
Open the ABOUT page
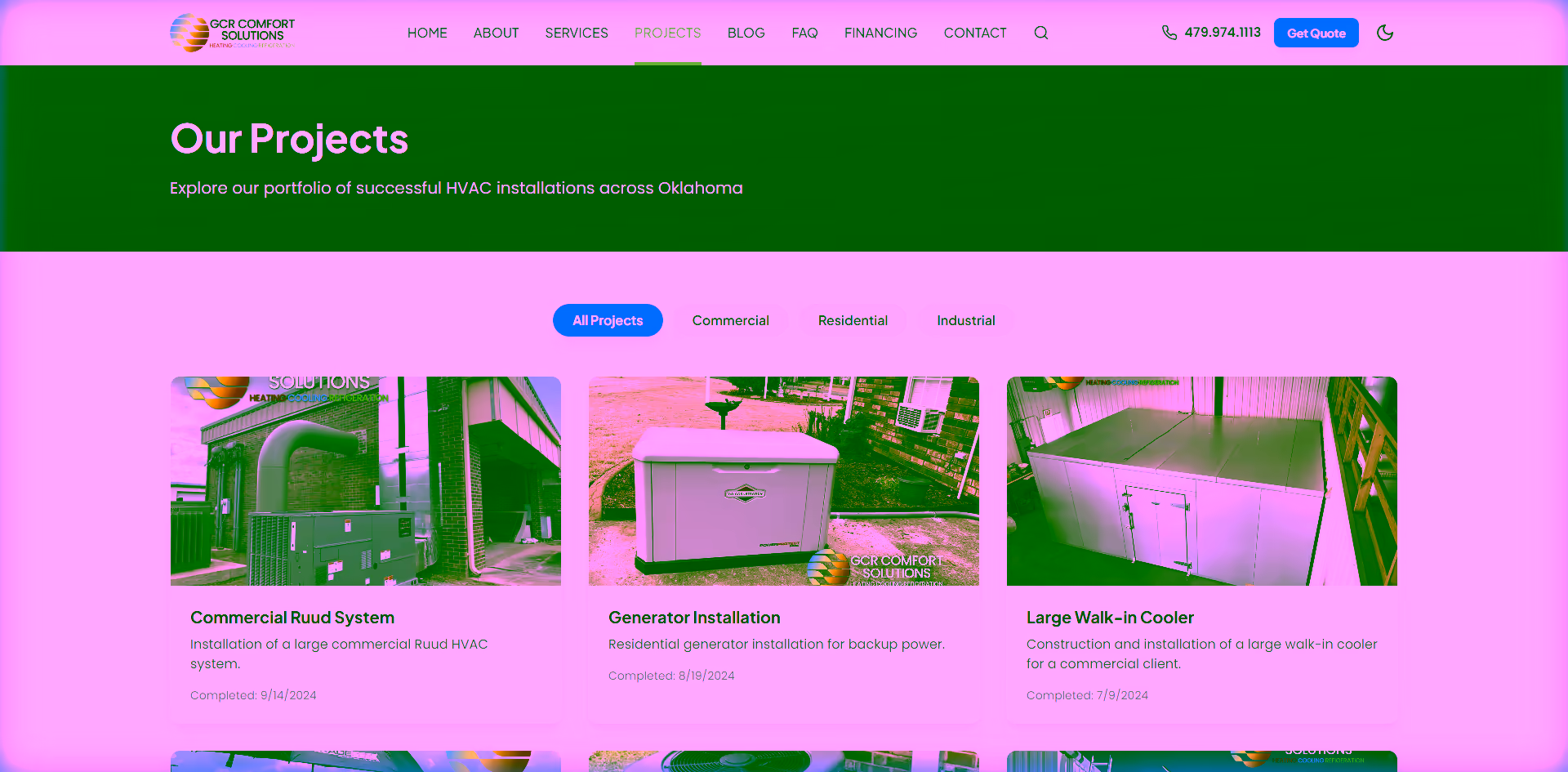497,33
